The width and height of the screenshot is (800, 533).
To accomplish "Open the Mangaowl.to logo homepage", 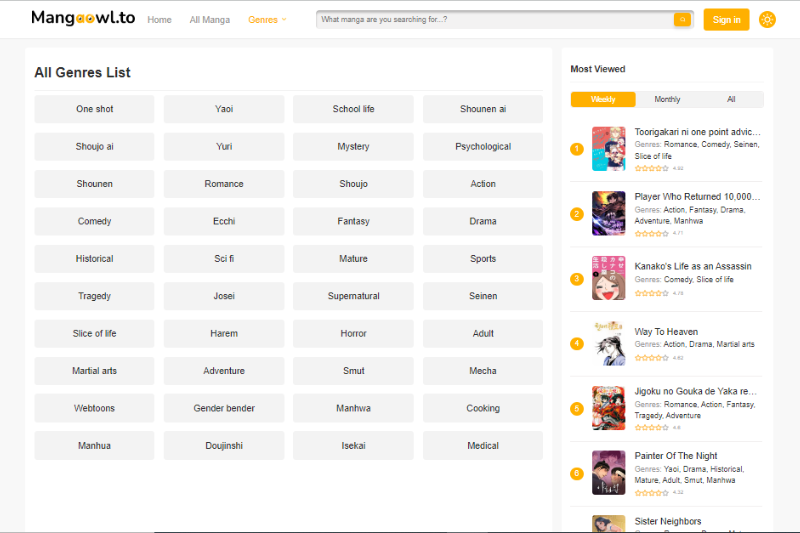I will (x=83, y=18).
